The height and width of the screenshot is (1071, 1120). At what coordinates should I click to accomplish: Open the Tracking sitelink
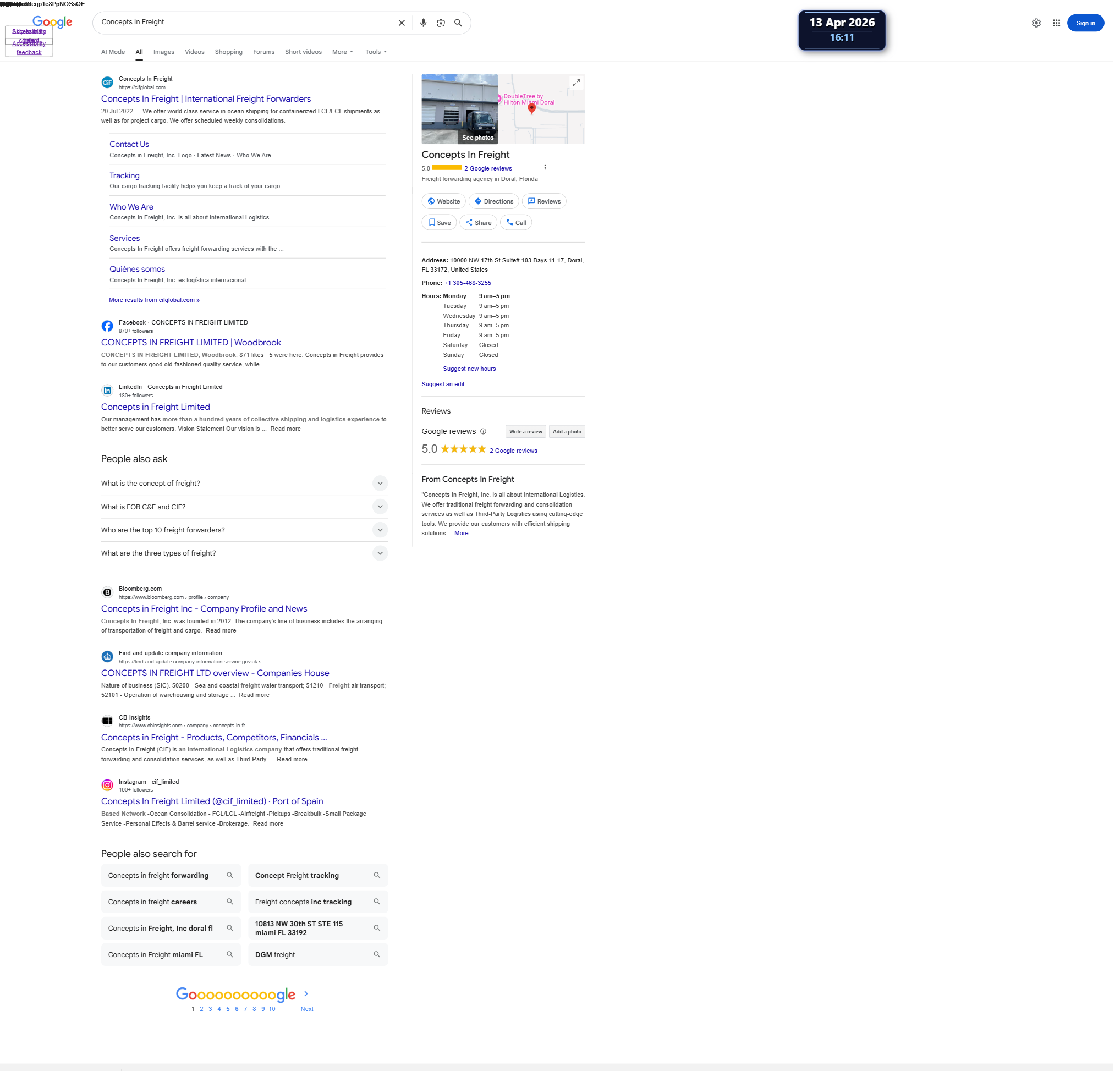(124, 176)
